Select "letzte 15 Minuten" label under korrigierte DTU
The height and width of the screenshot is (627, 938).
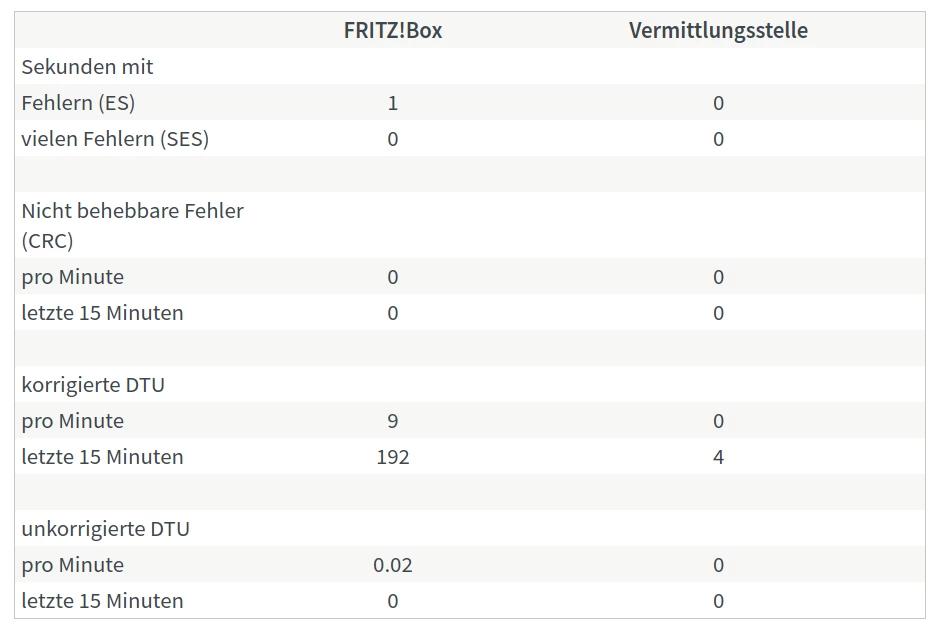tap(102, 457)
